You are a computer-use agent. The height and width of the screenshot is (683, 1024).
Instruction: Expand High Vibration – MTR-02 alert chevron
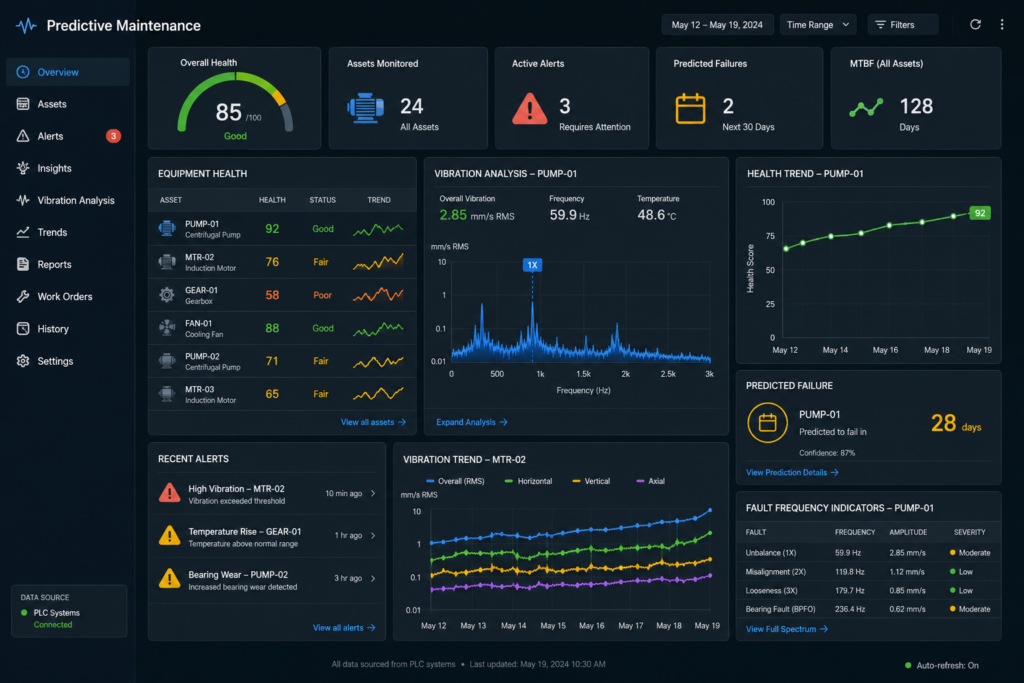[373, 494]
